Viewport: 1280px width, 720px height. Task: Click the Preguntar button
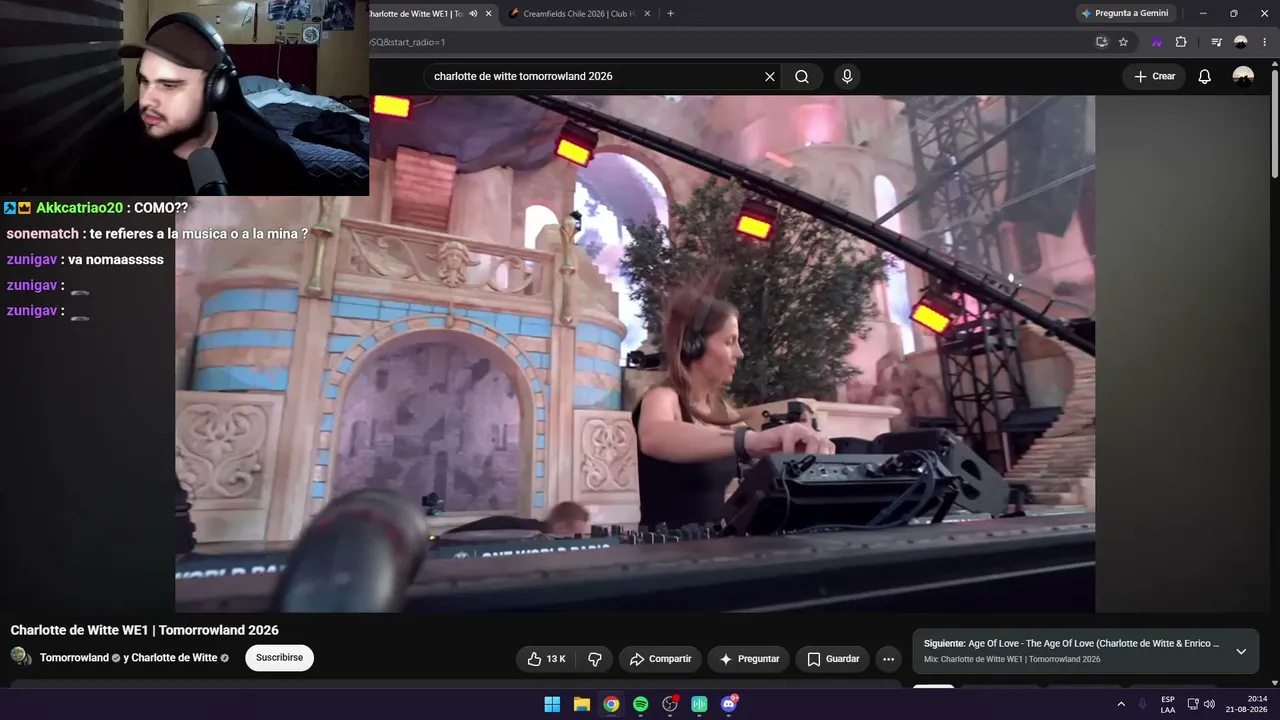coord(749,659)
